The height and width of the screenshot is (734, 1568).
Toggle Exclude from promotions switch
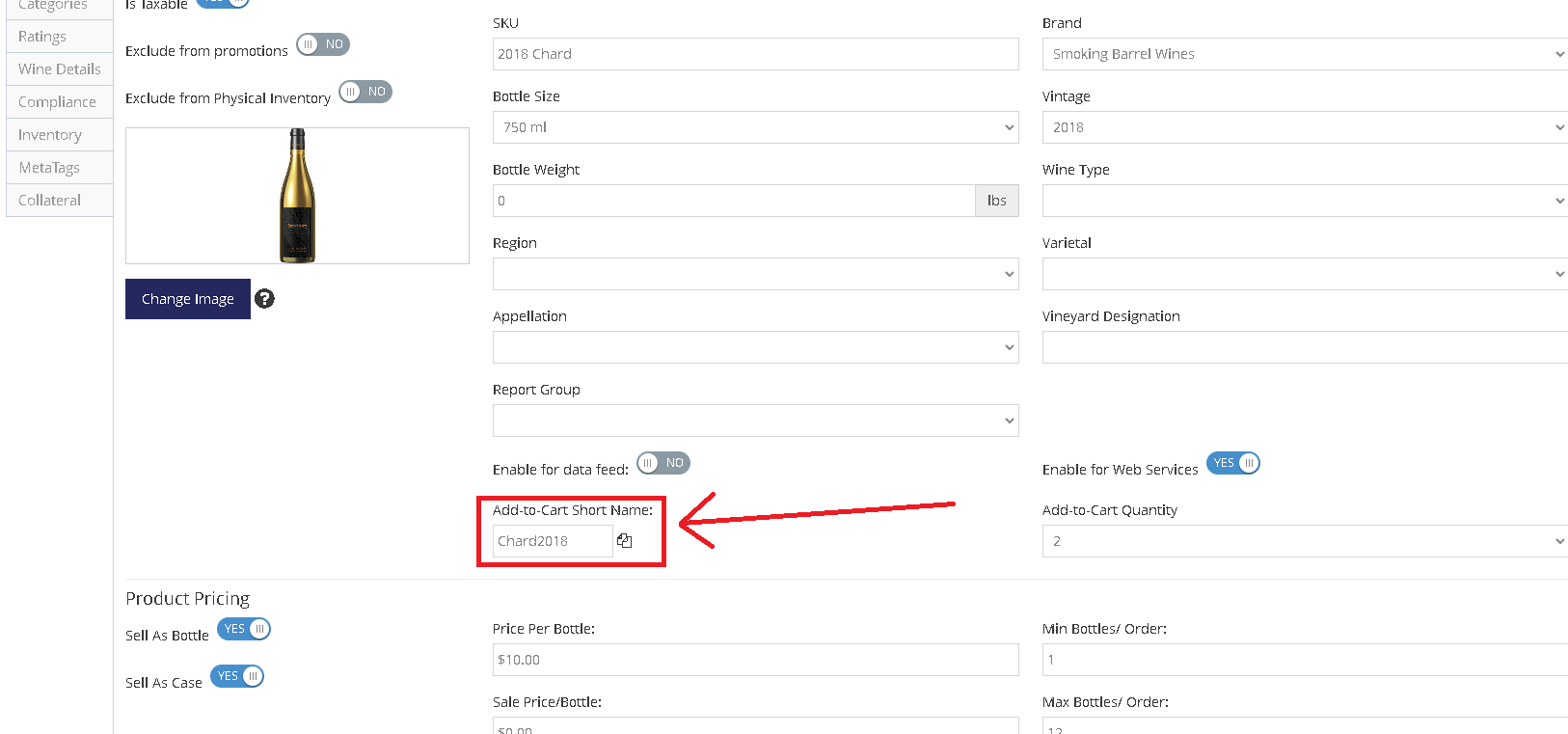(x=323, y=44)
